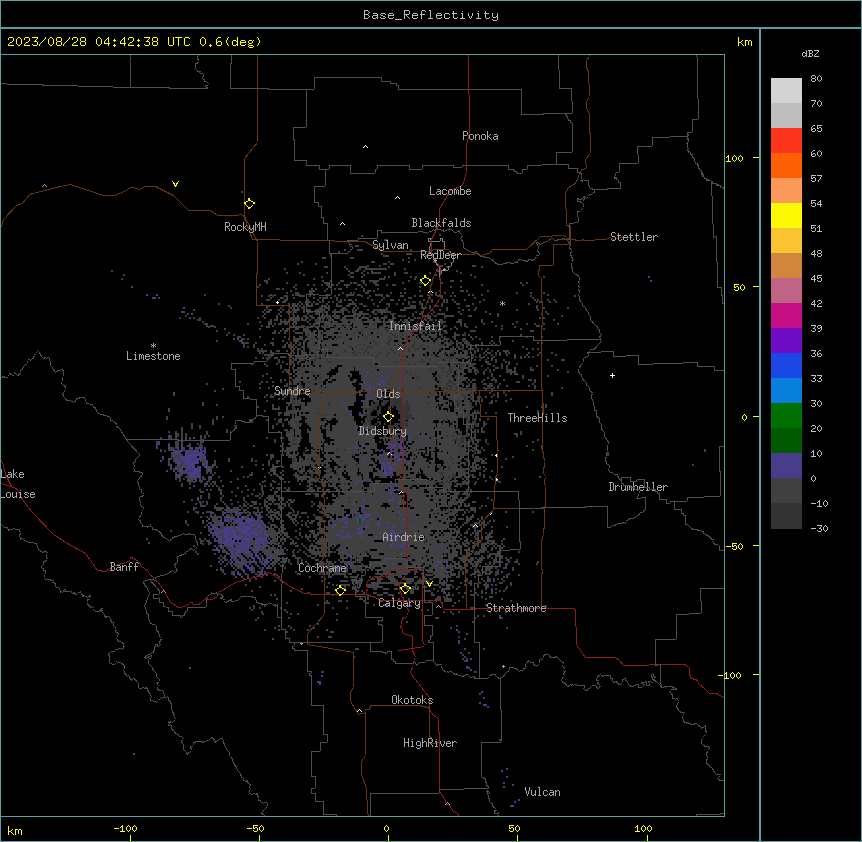The height and width of the screenshot is (842, 862).
Task: Select the RedDeer city label
Action: pos(440,255)
